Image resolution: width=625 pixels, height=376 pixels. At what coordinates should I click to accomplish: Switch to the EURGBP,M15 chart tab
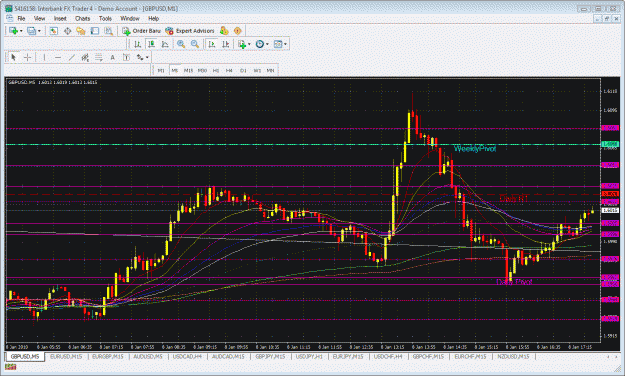click(x=108, y=356)
